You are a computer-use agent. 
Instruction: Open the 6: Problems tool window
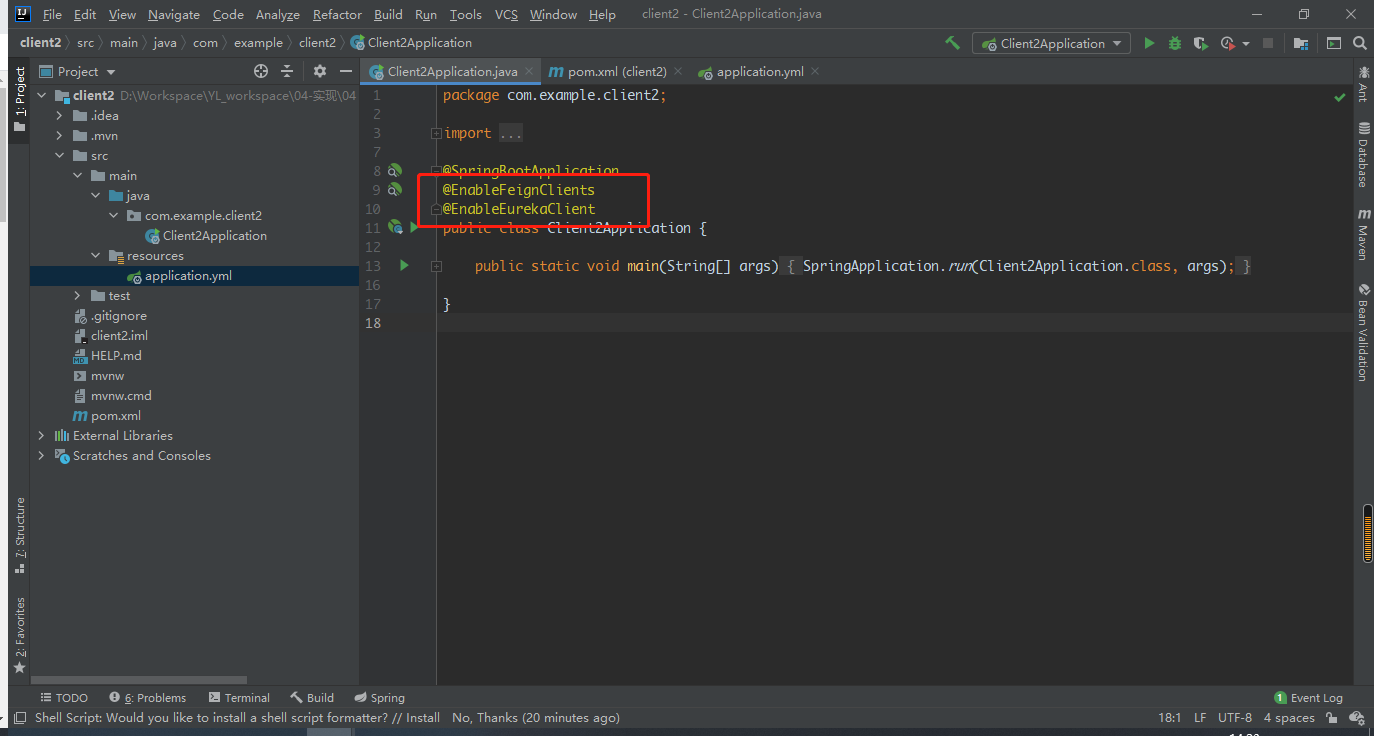coord(148,698)
